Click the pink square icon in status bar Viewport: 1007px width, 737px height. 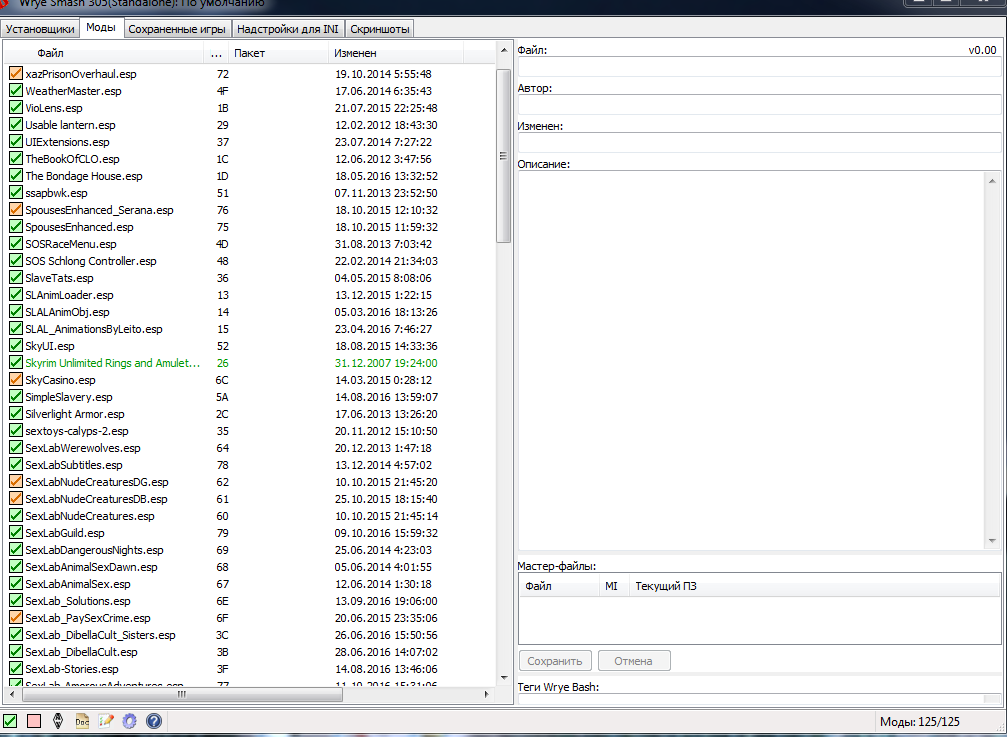pos(34,721)
